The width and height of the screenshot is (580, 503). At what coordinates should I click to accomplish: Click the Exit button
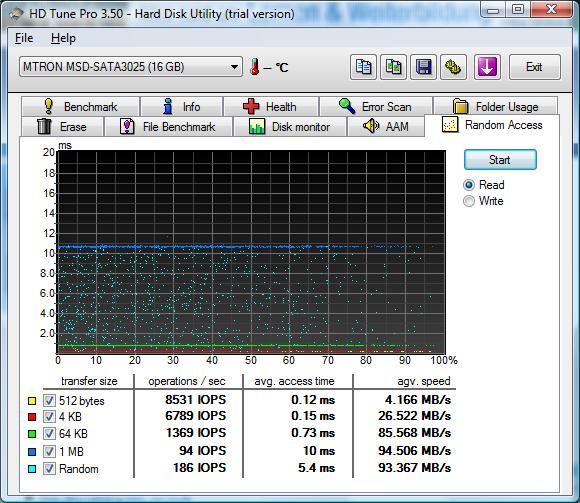pos(535,67)
